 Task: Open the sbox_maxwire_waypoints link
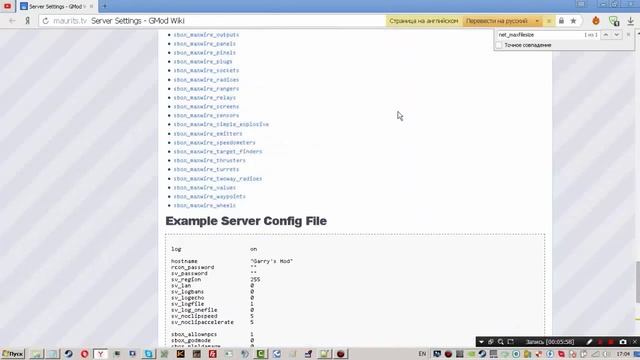[209, 196]
